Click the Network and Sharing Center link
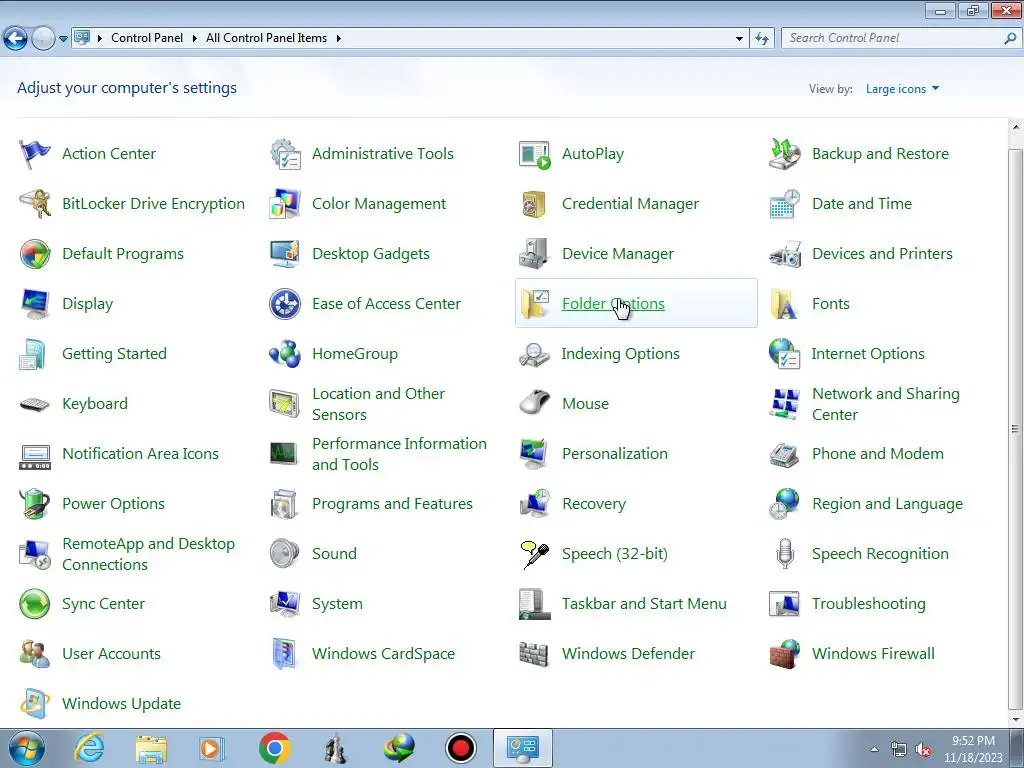Viewport: 1024px width, 768px height. [886, 404]
